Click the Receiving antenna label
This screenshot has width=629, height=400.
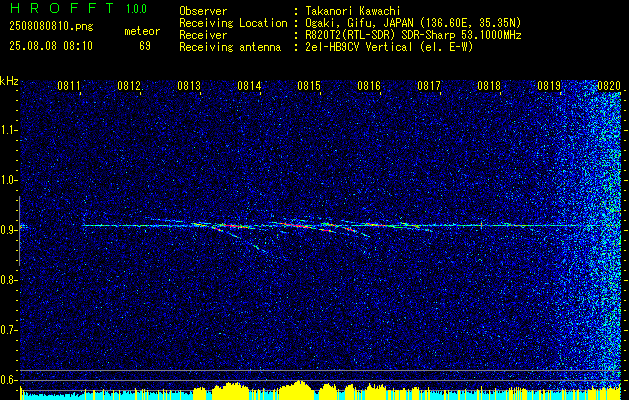[x=230, y=47]
